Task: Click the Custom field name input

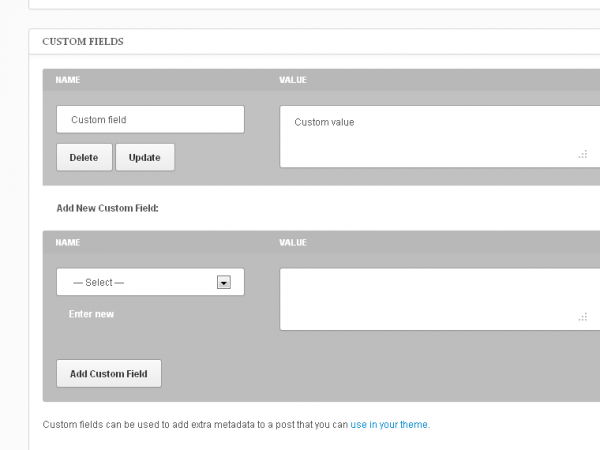Action: click(150, 119)
